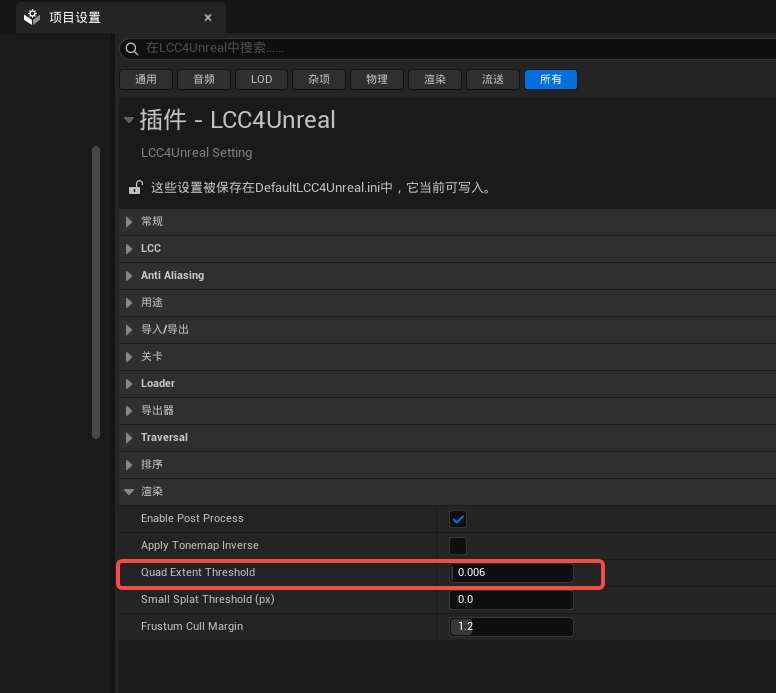Expand the 排序 section

[x=129, y=465]
